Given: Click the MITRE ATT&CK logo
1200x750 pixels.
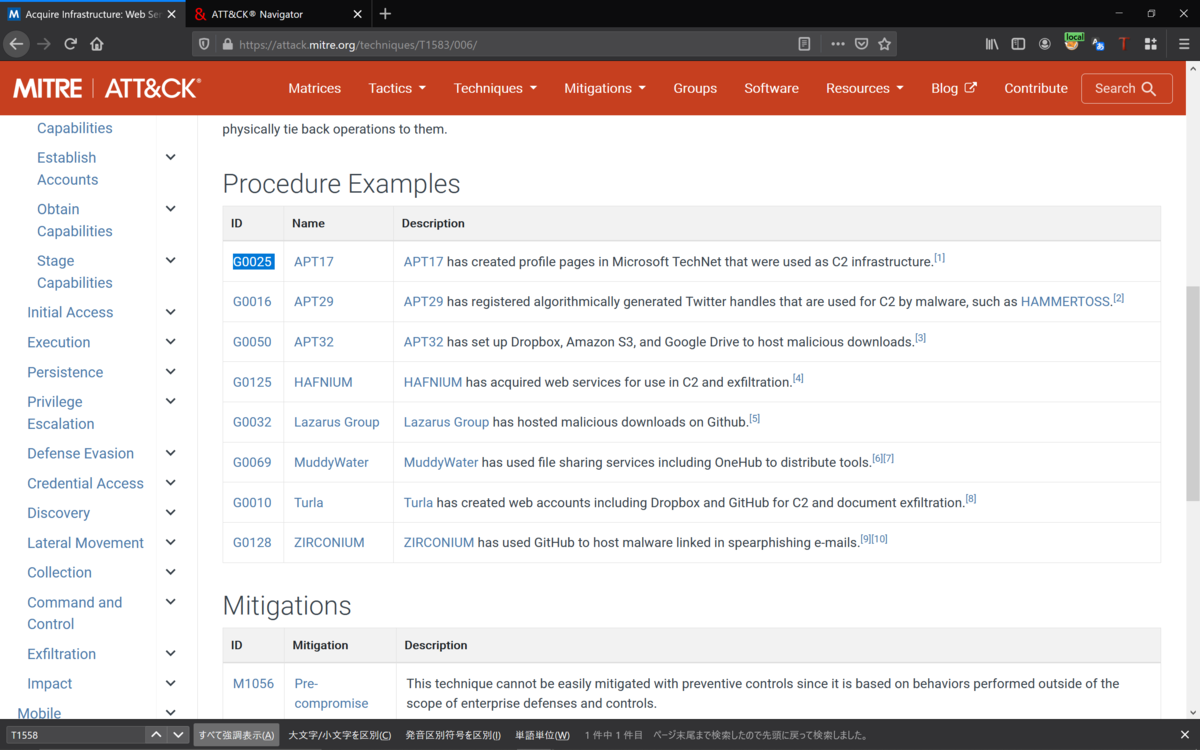Looking at the screenshot, I should coord(107,88).
